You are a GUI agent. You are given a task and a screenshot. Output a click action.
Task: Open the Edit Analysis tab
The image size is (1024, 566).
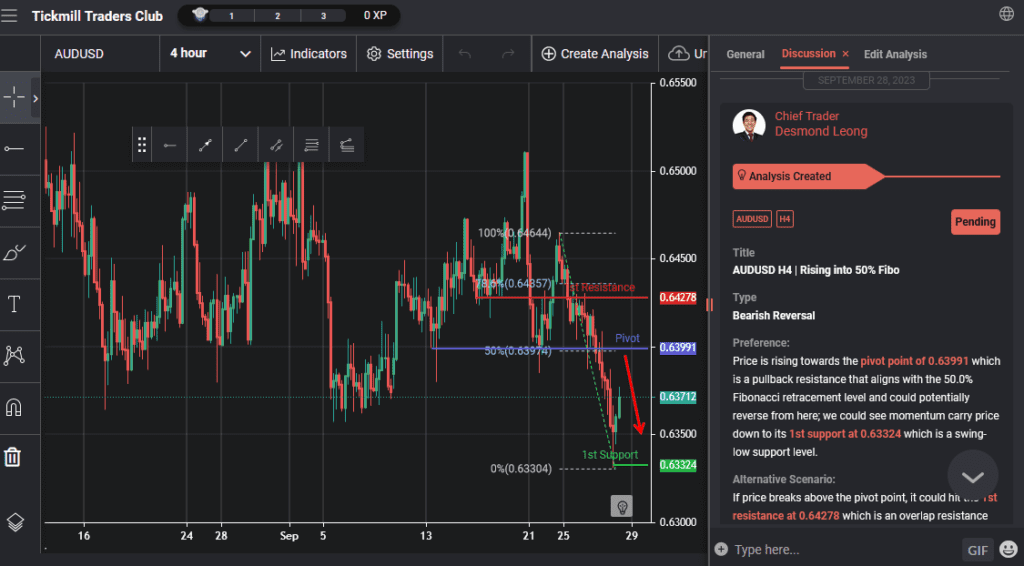coord(895,55)
